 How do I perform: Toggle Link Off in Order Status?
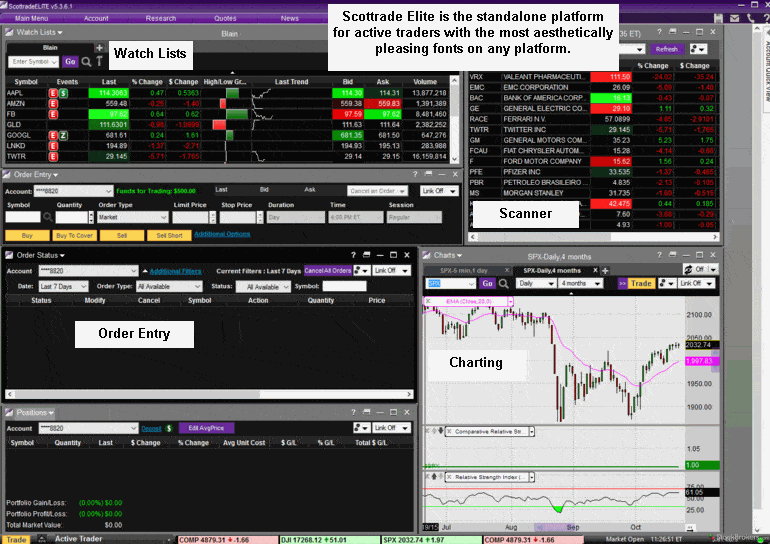click(391, 271)
